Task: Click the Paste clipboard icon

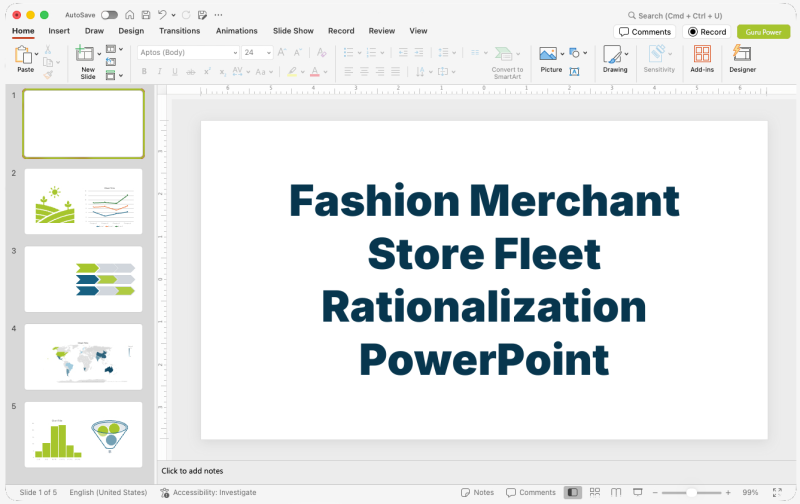Action: (23, 54)
